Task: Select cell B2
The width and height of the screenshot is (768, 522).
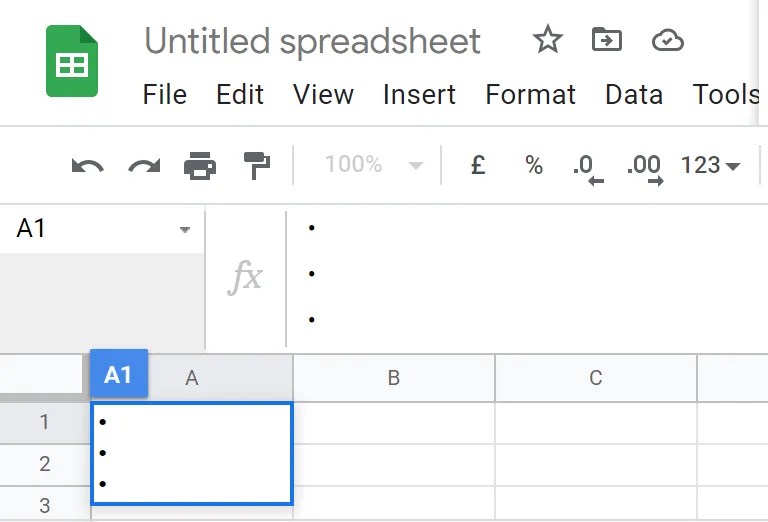Action: 394,465
